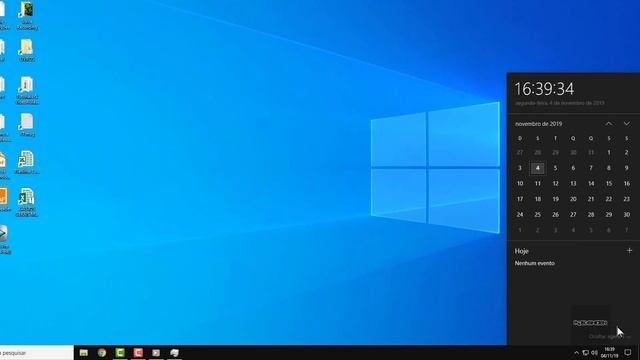Click the gray play-button taskbar icon
The image size is (640, 360).
[x=156, y=353]
